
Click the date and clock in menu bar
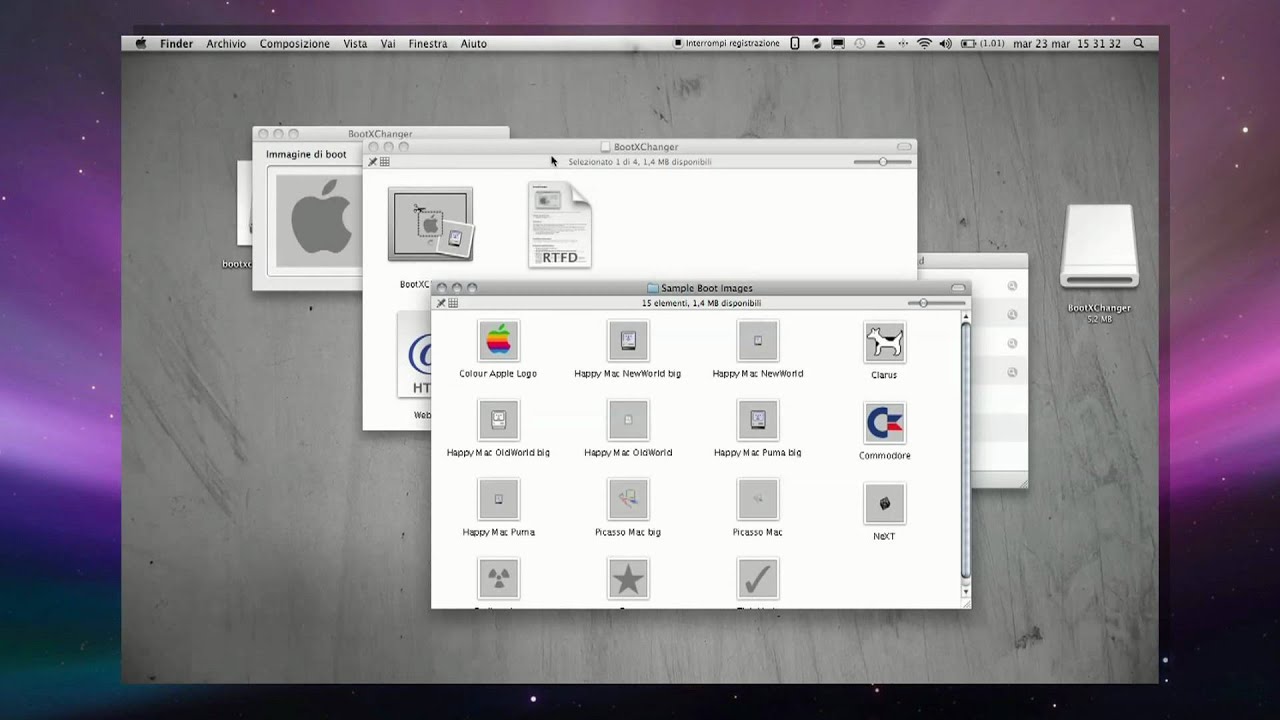[x=1066, y=44]
